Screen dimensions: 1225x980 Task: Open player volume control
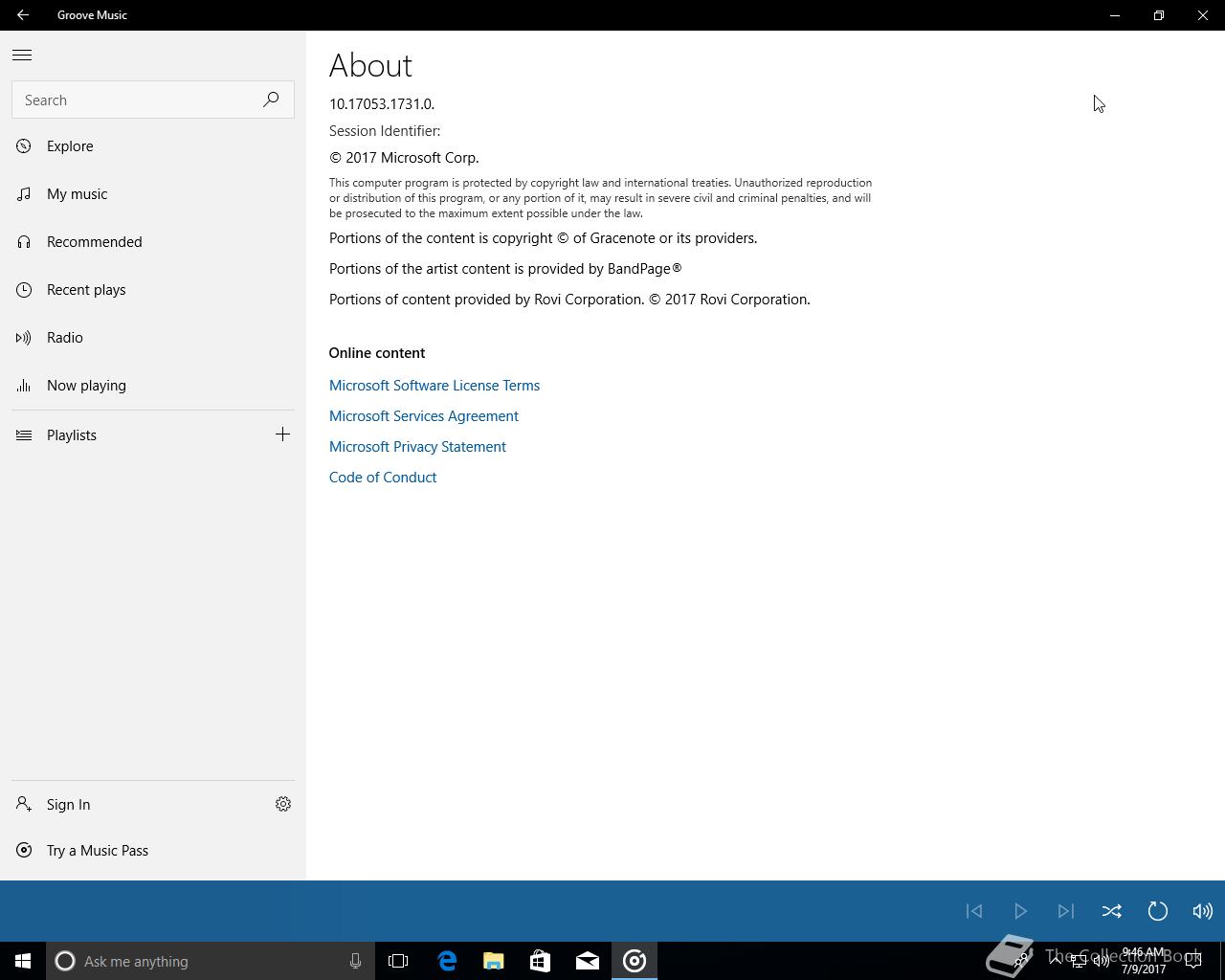(1203, 911)
